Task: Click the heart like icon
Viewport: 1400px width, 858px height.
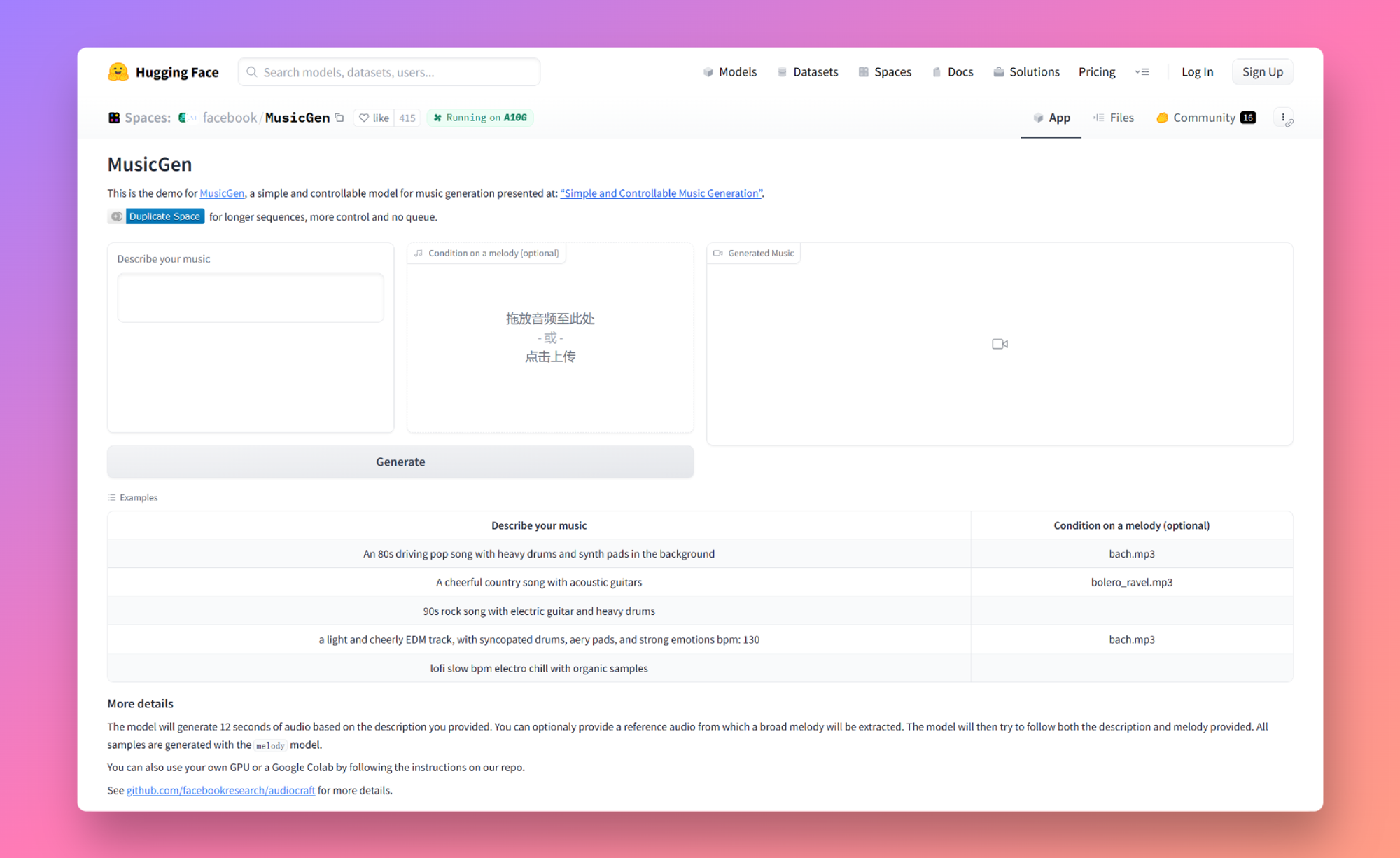Action: [364, 118]
